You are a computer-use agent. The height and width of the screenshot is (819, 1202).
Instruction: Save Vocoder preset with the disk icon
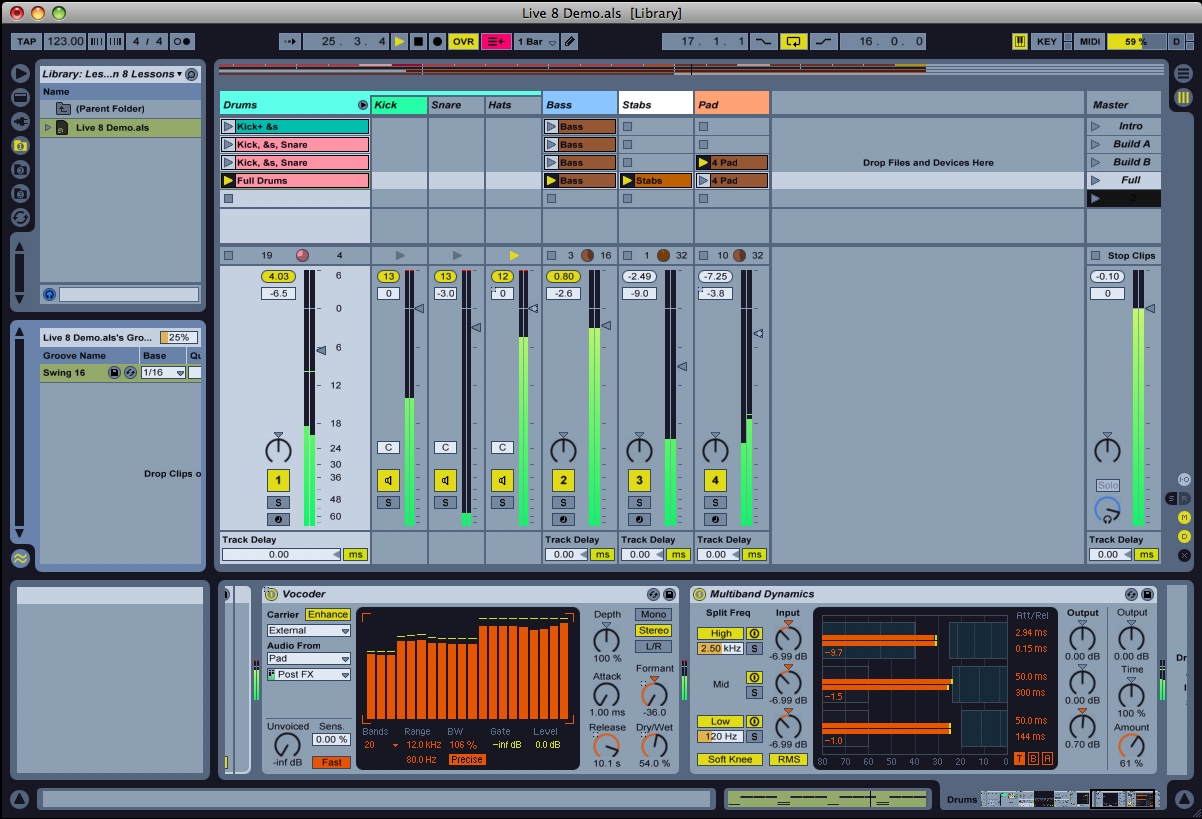pos(670,594)
